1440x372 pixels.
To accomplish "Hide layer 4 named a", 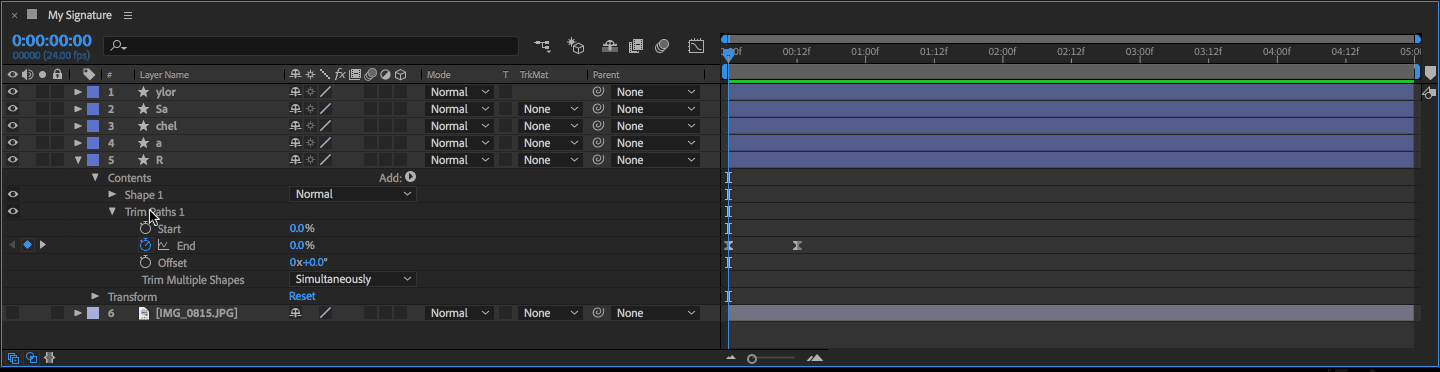I will tap(13, 143).
